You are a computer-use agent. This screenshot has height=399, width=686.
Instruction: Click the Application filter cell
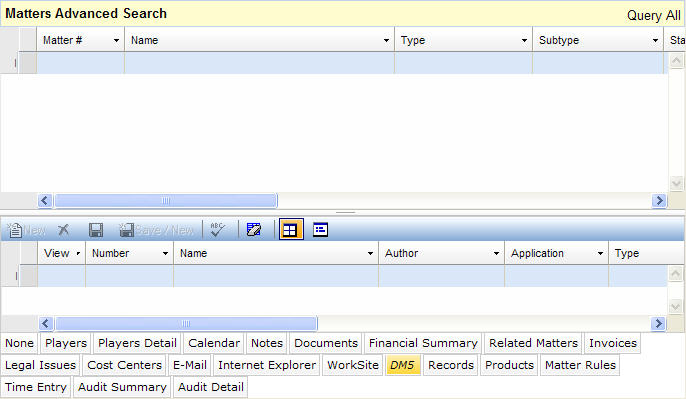coord(556,276)
